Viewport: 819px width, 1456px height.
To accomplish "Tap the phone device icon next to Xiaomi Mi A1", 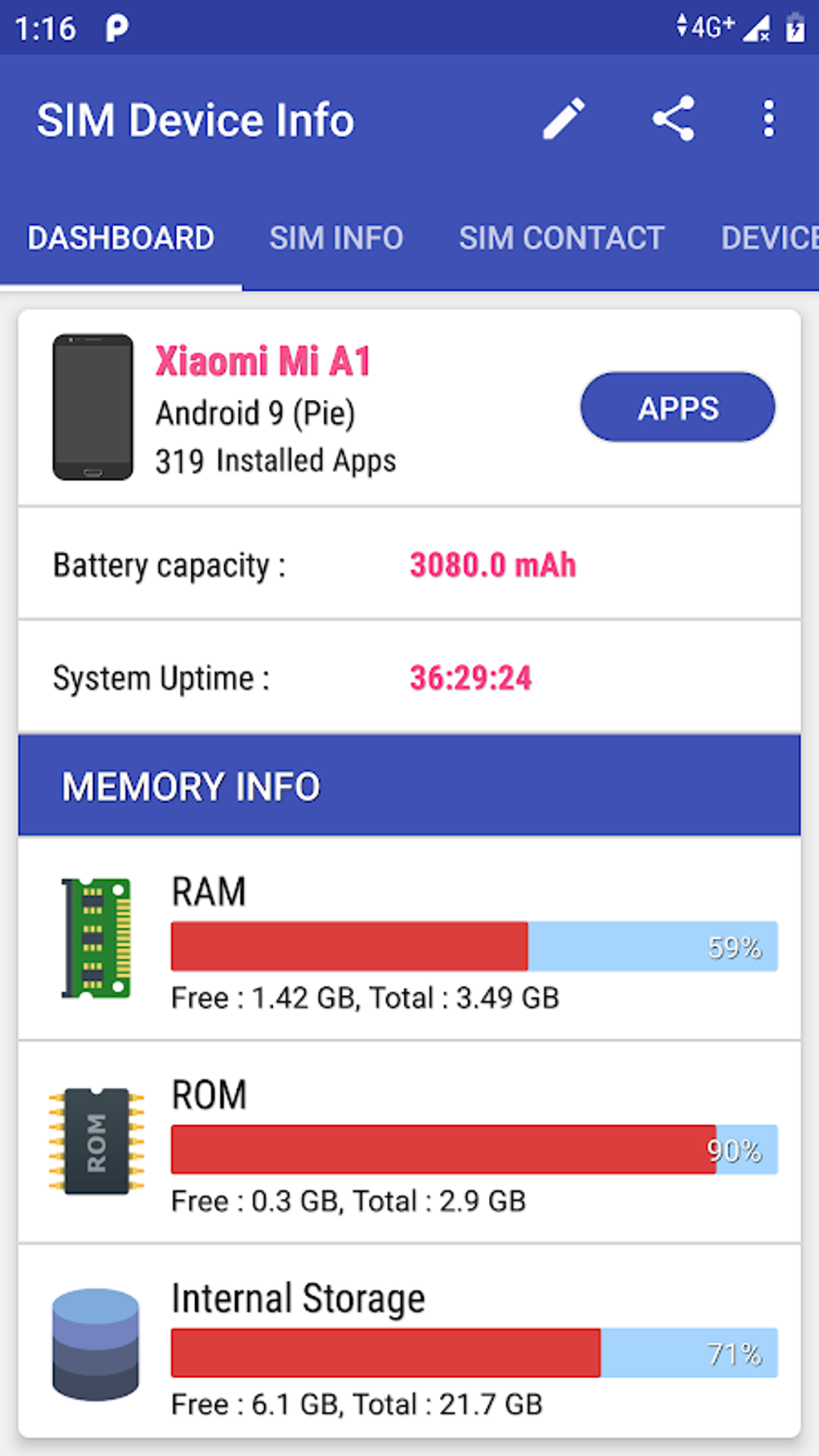I will coord(93,407).
